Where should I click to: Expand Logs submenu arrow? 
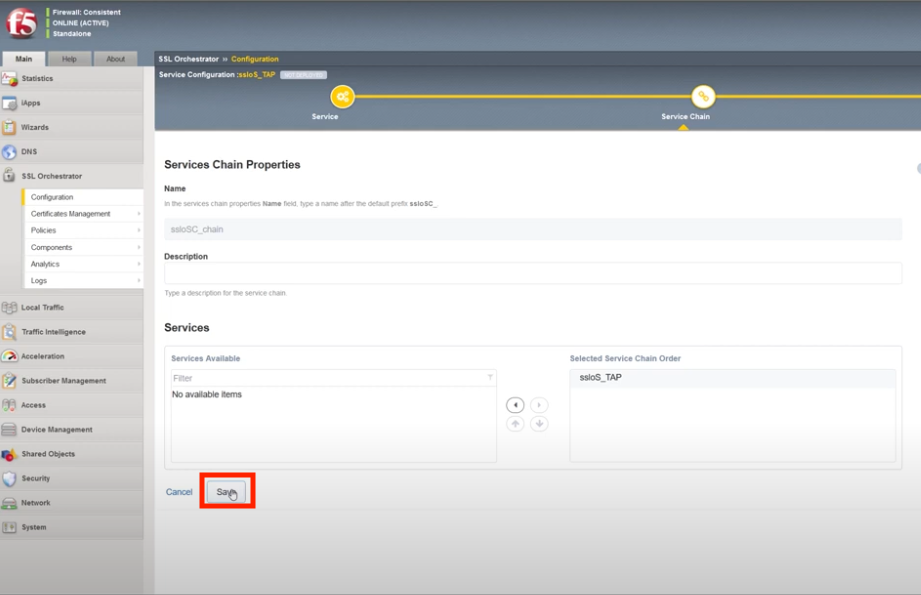139,280
